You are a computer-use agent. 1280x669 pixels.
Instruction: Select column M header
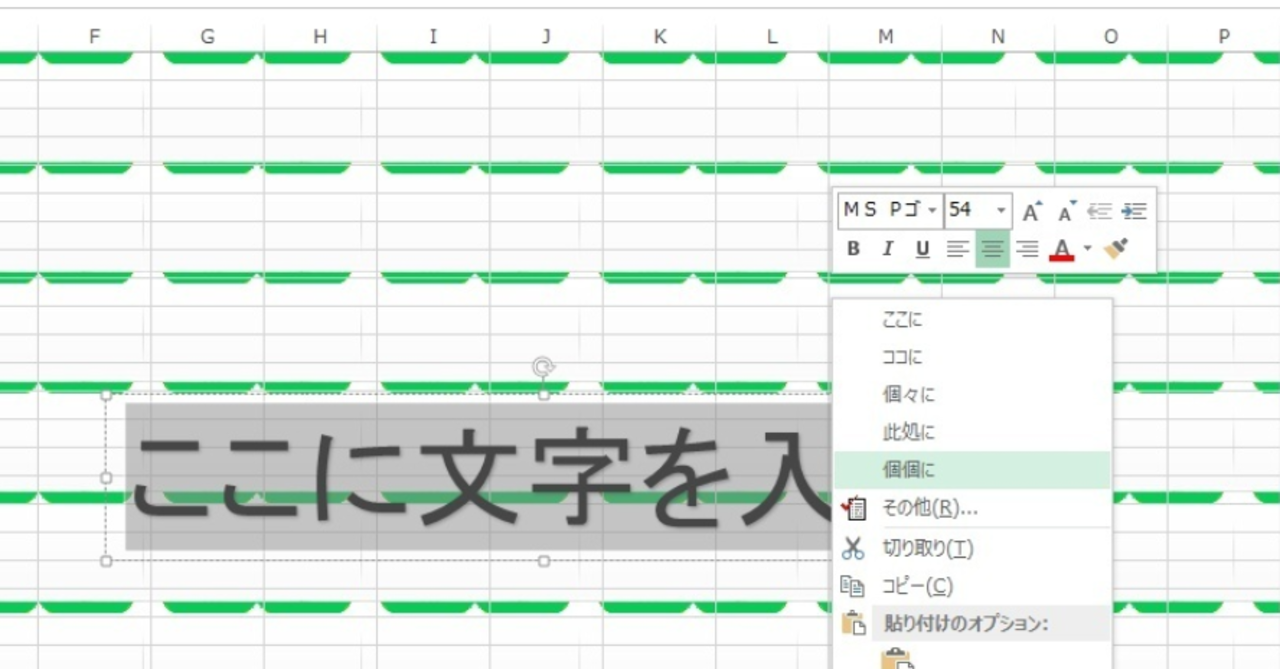click(885, 37)
